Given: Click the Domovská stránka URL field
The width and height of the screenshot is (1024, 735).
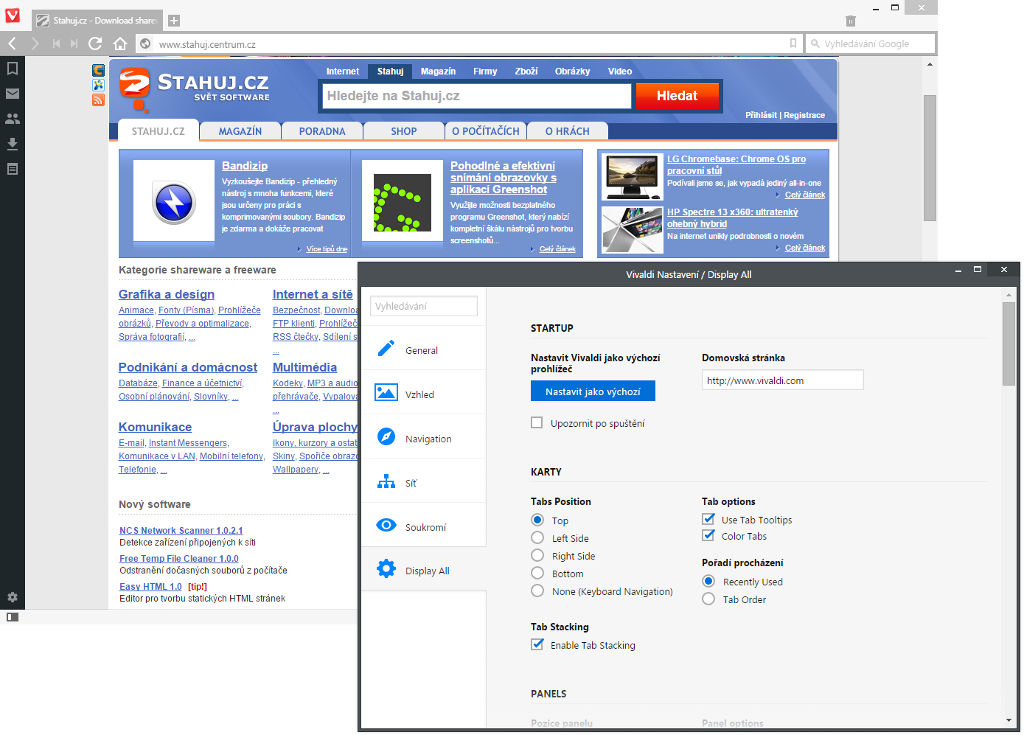Looking at the screenshot, I should [782, 380].
